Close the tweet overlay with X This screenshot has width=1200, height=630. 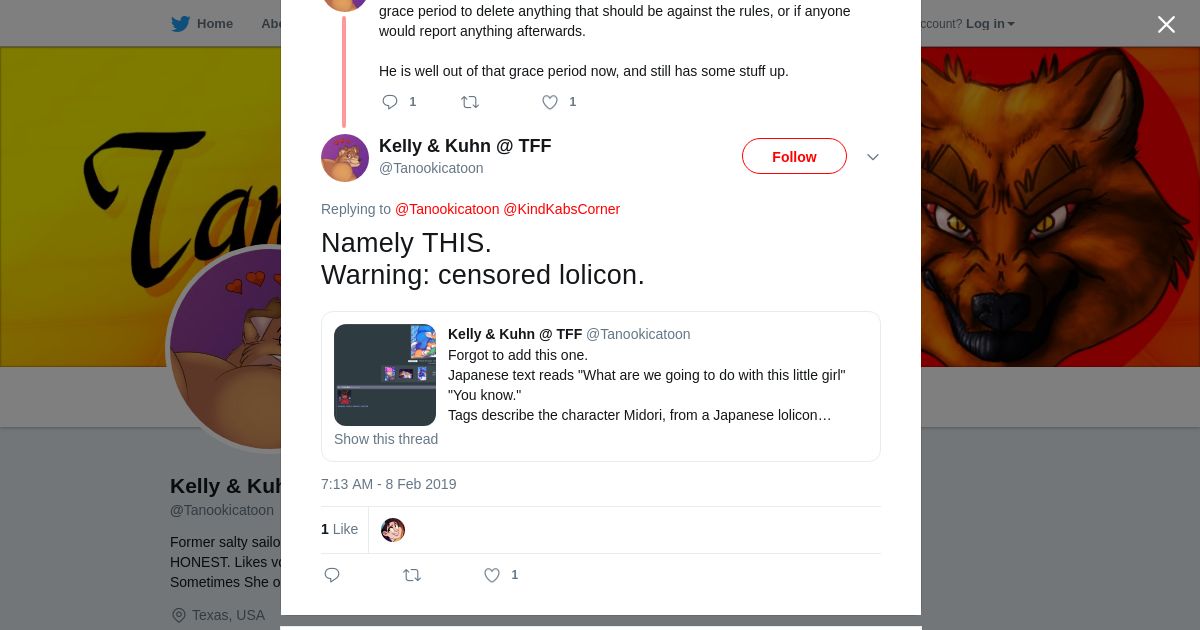[x=1166, y=25]
